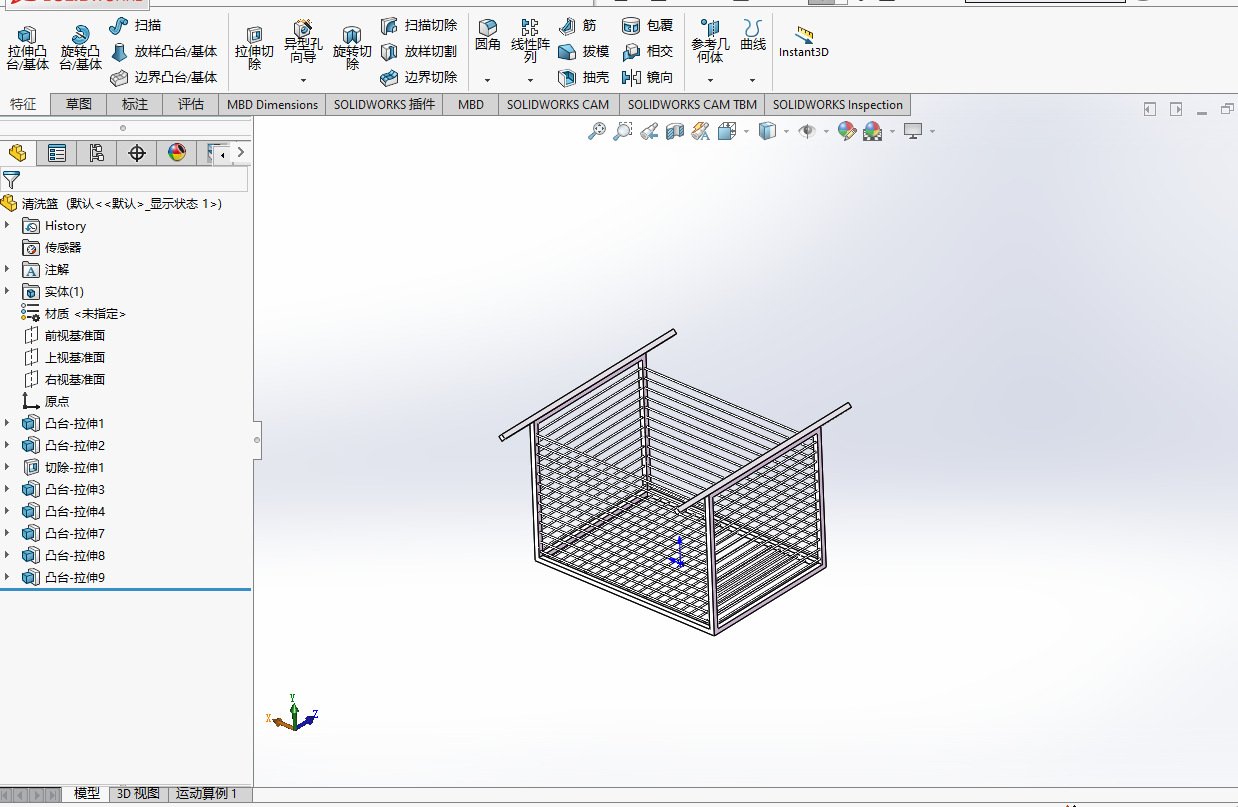Image resolution: width=1238 pixels, height=807 pixels.
Task: Open the SOLIDWORKS Inspection tab
Action: click(838, 104)
